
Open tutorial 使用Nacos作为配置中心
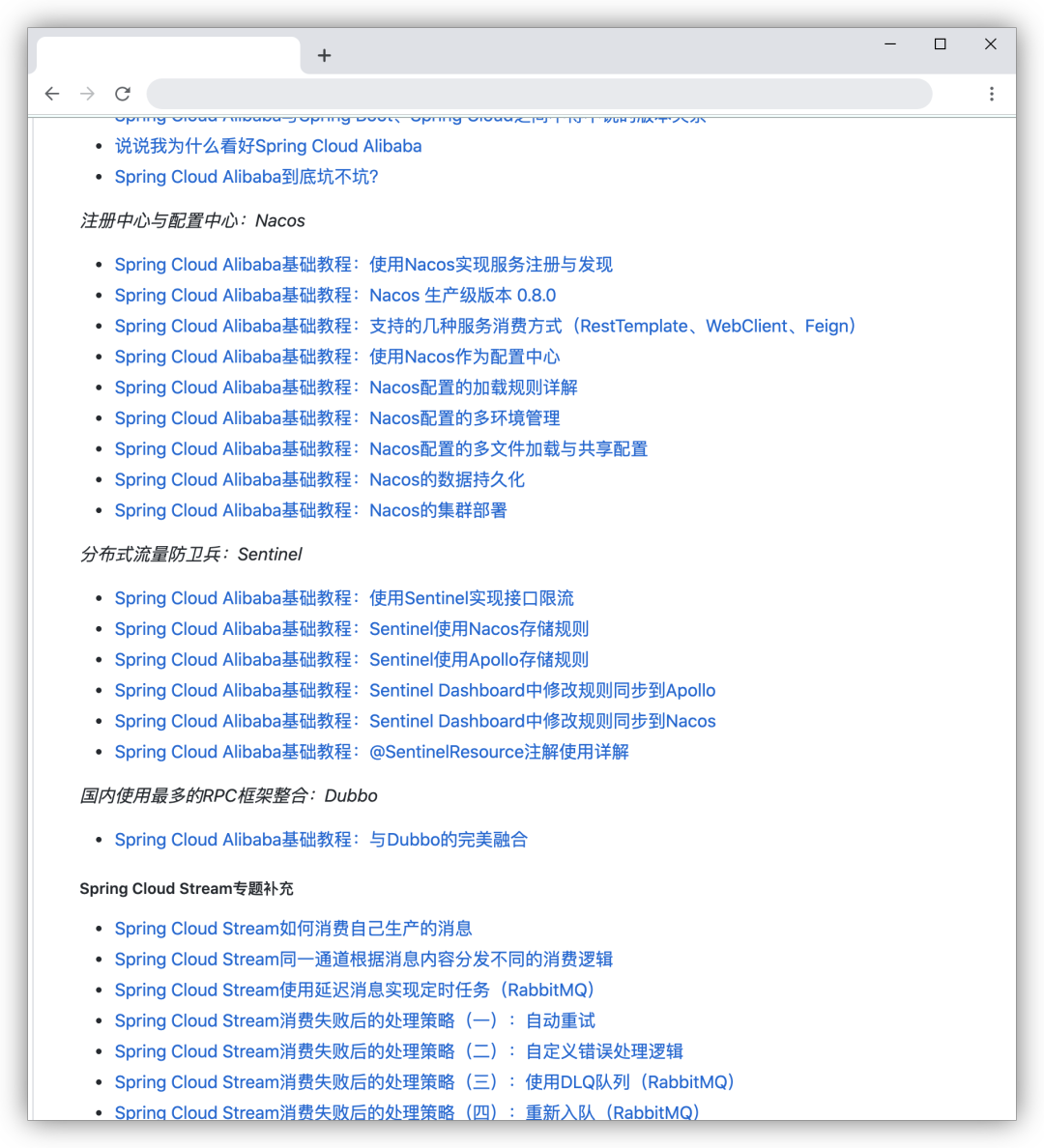coord(337,358)
